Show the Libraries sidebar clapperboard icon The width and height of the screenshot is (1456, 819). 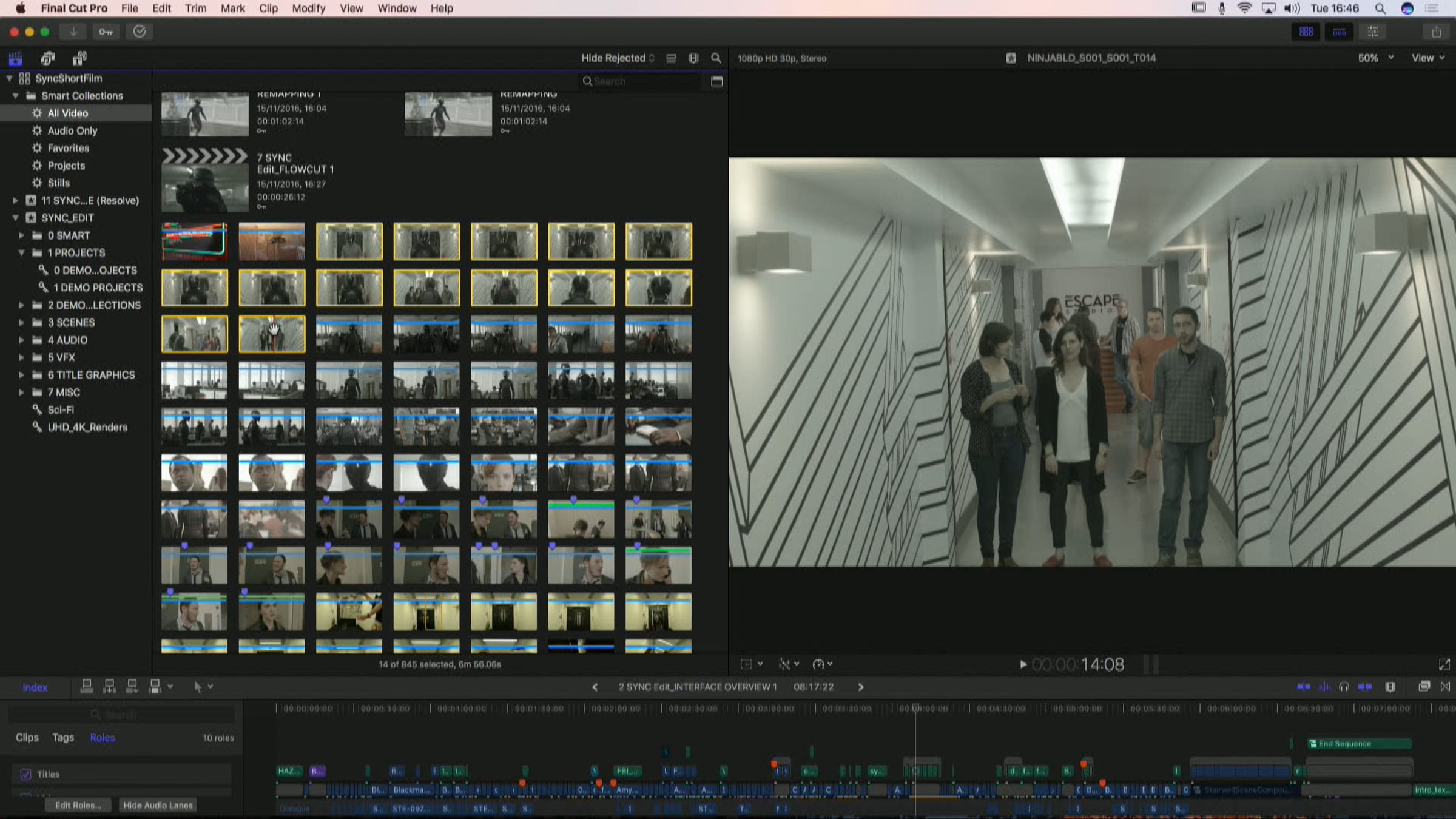pos(15,58)
